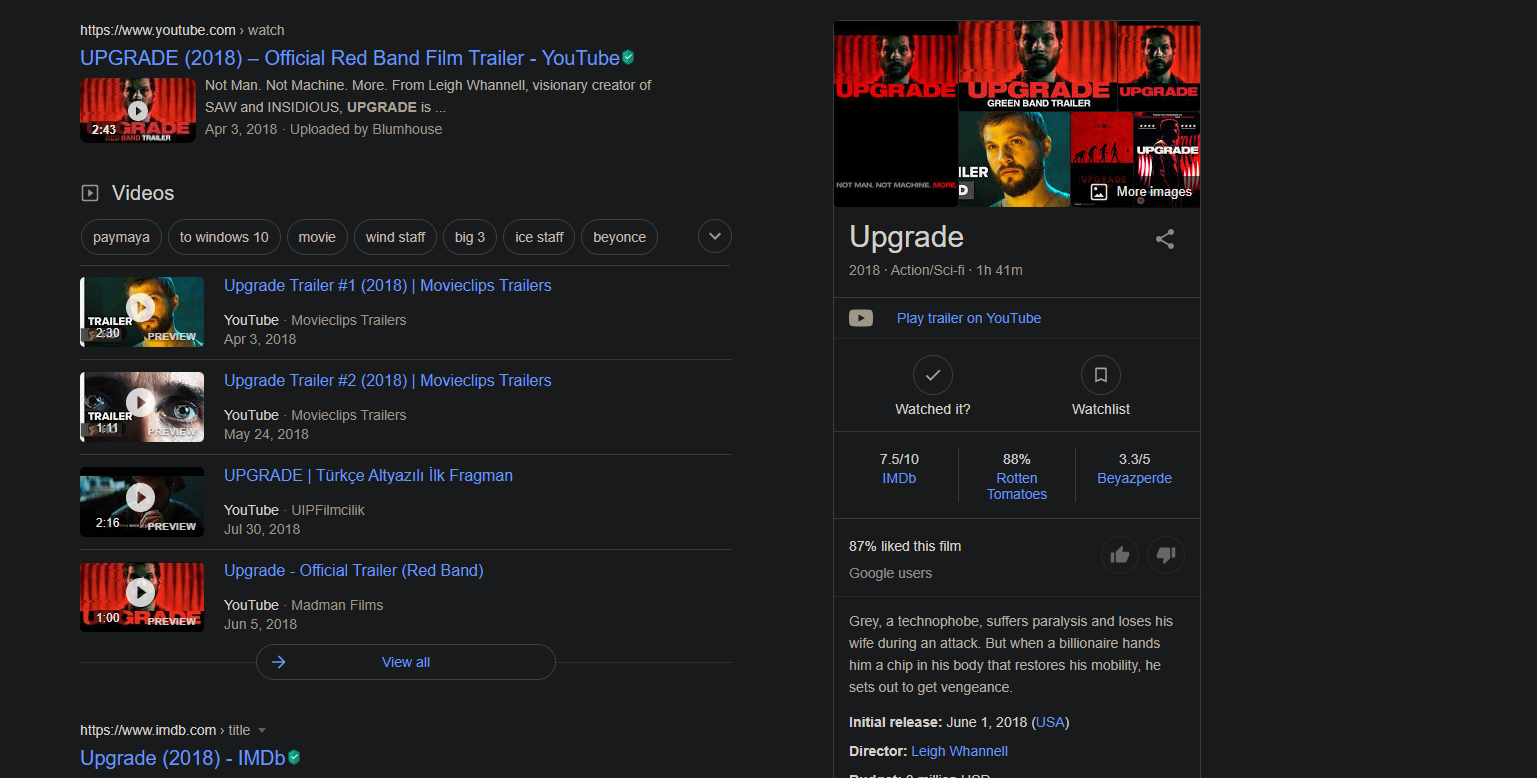Click the arrow icon in View all button

[x=279, y=662]
